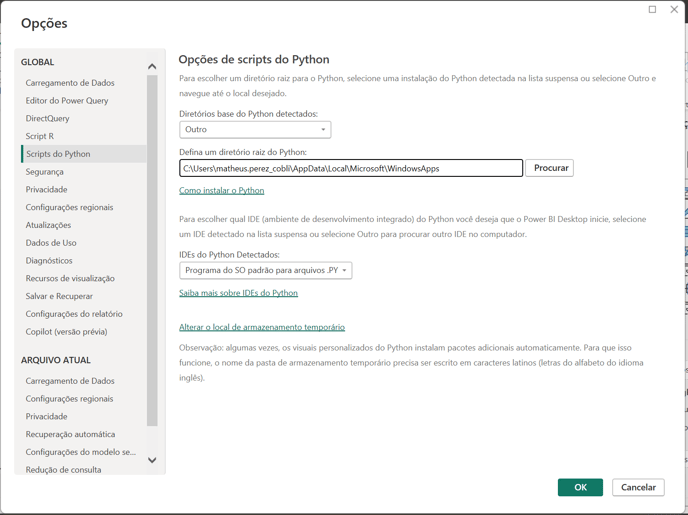Click sidebar scroll up arrow
The image size is (688, 515).
[x=152, y=66]
